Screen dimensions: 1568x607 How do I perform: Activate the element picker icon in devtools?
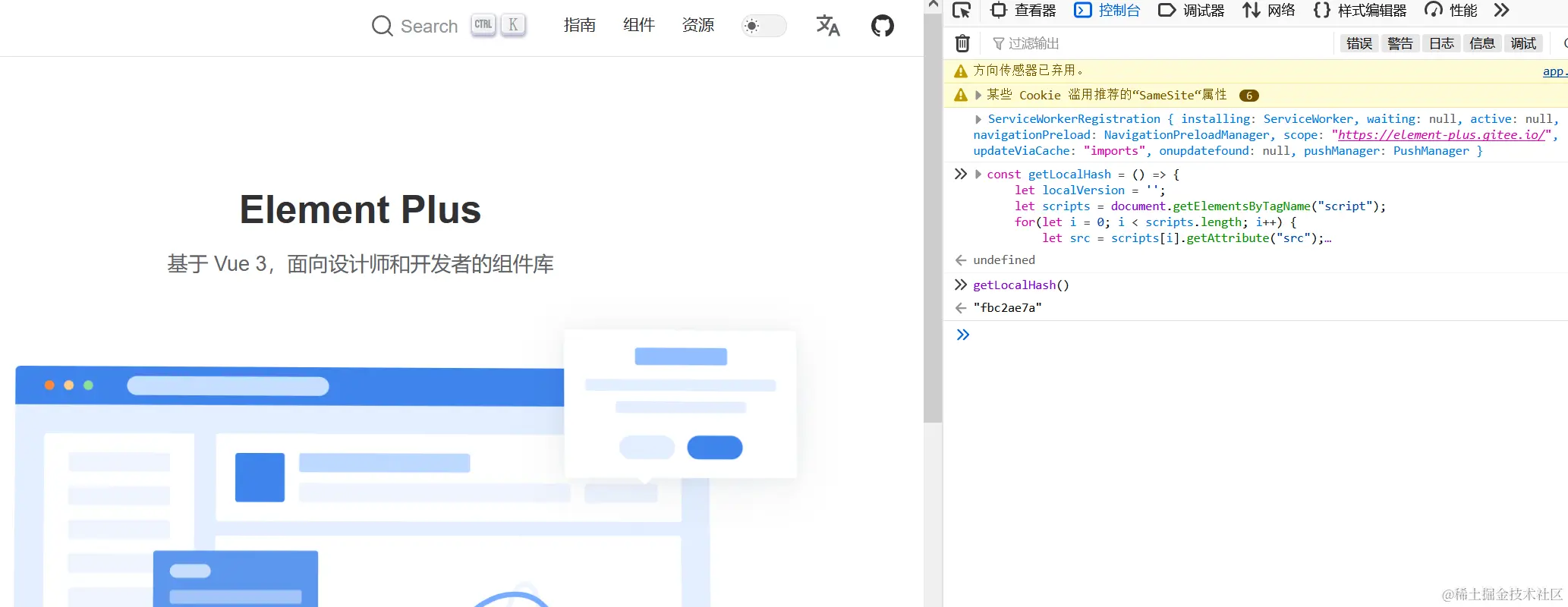(x=962, y=11)
